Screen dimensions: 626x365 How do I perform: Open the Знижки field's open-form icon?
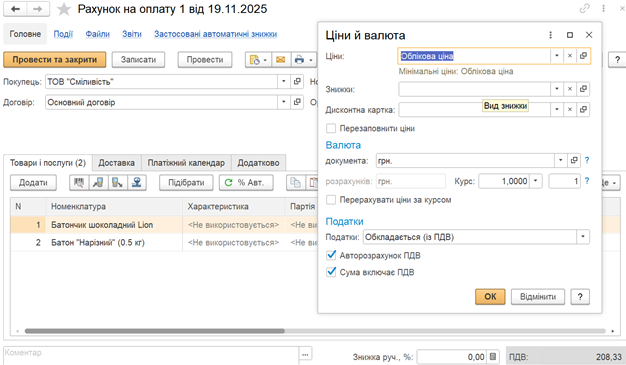coord(583,89)
